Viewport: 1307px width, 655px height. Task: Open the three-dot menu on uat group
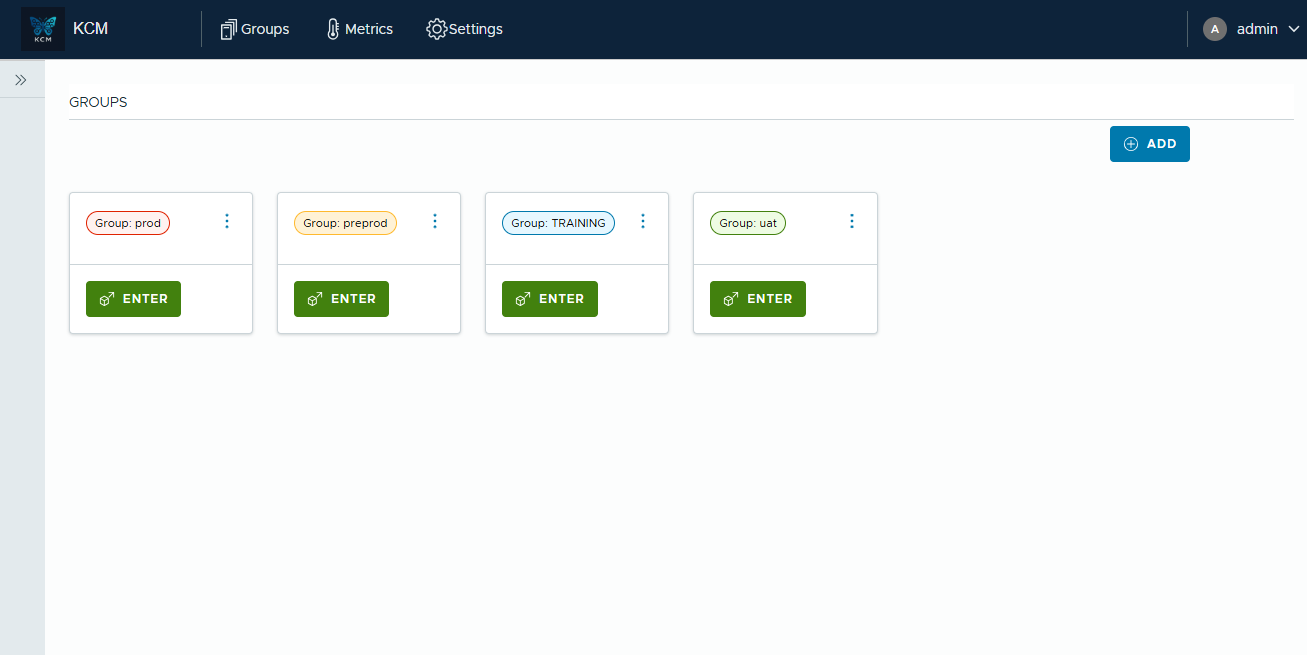click(852, 221)
